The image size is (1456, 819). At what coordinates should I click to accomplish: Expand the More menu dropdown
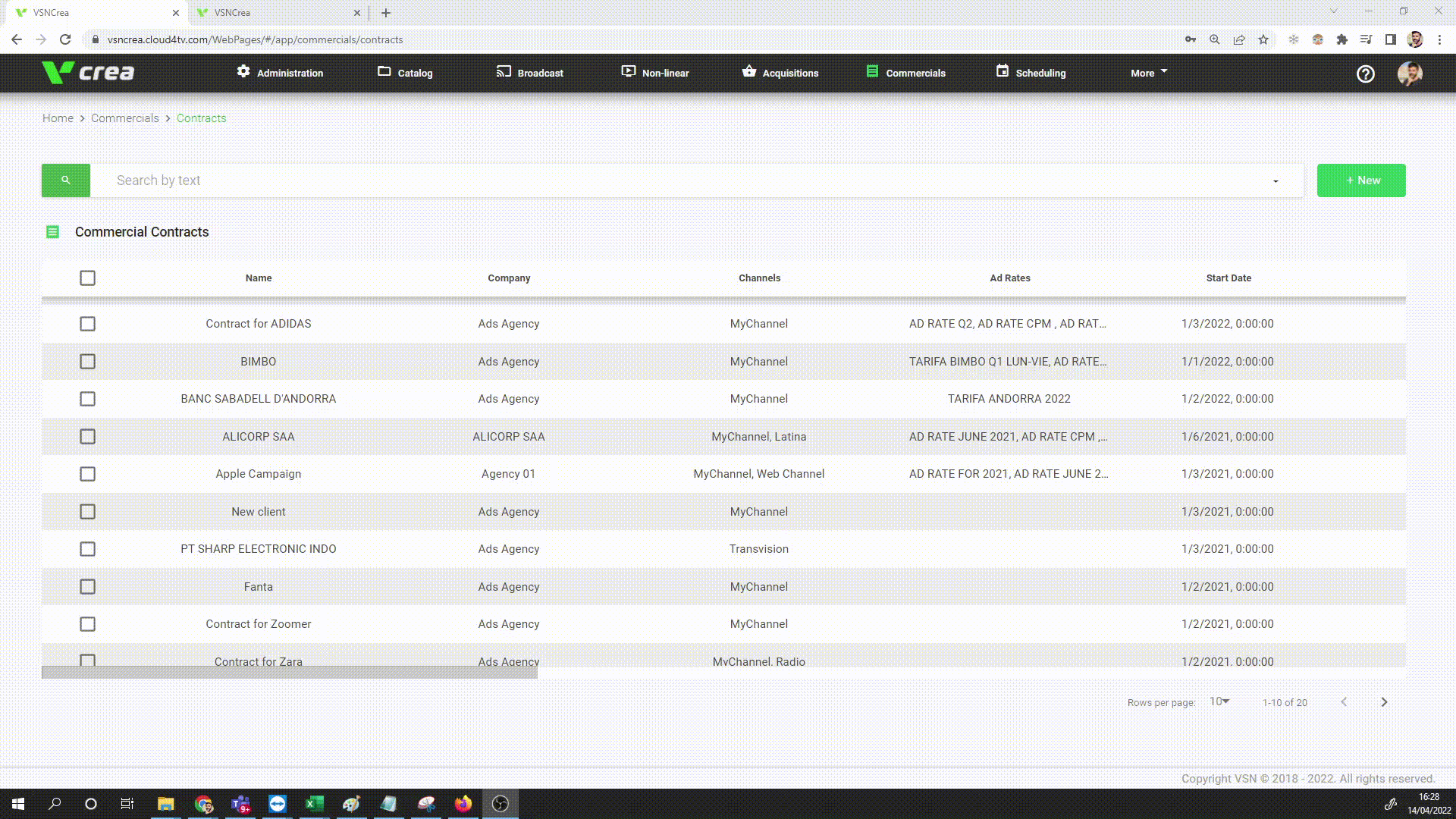click(1149, 73)
